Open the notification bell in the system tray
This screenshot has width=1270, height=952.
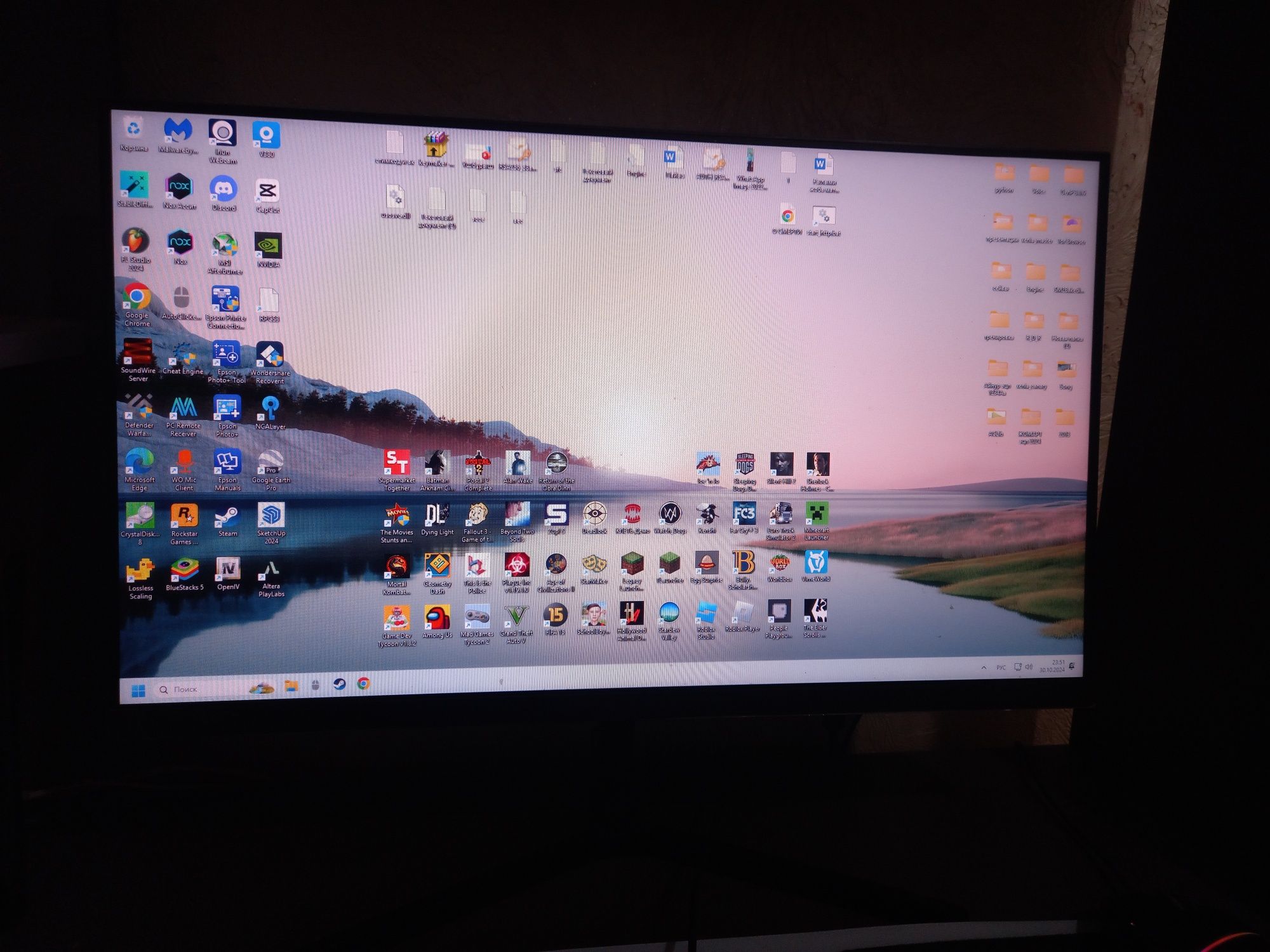pos(1072,665)
